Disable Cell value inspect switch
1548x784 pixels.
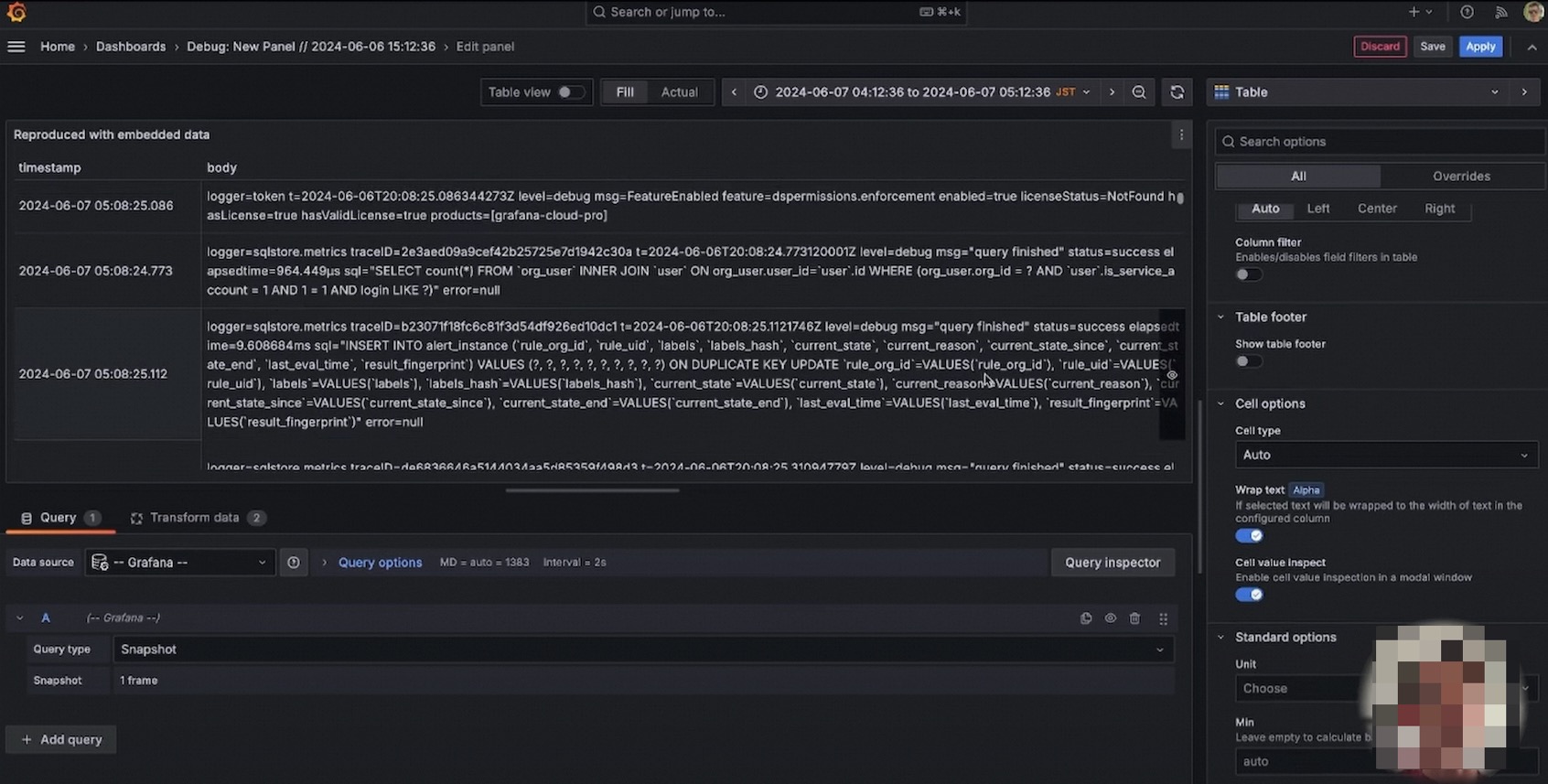coord(1249,595)
